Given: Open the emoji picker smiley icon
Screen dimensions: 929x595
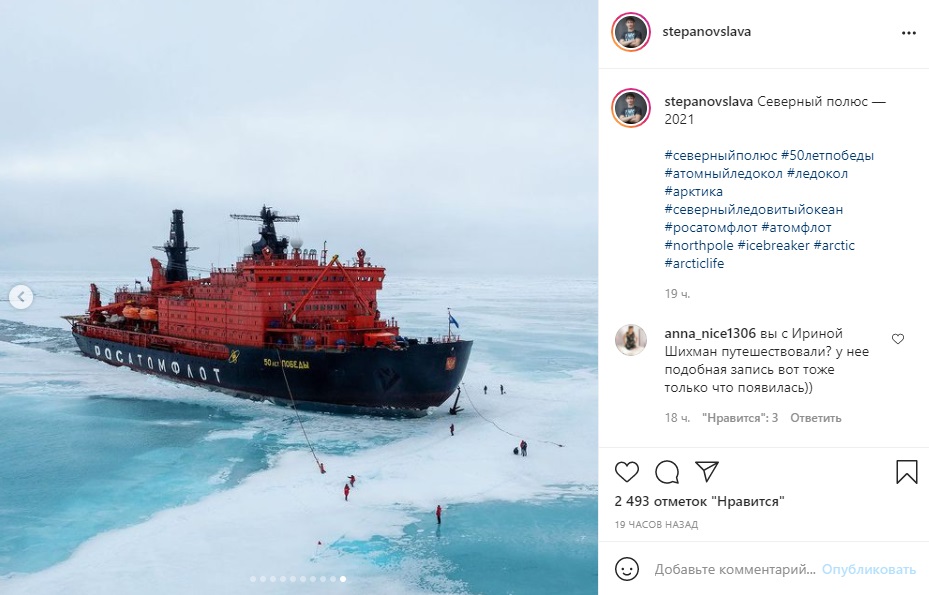Looking at the screenshot, I should (627, 570).
